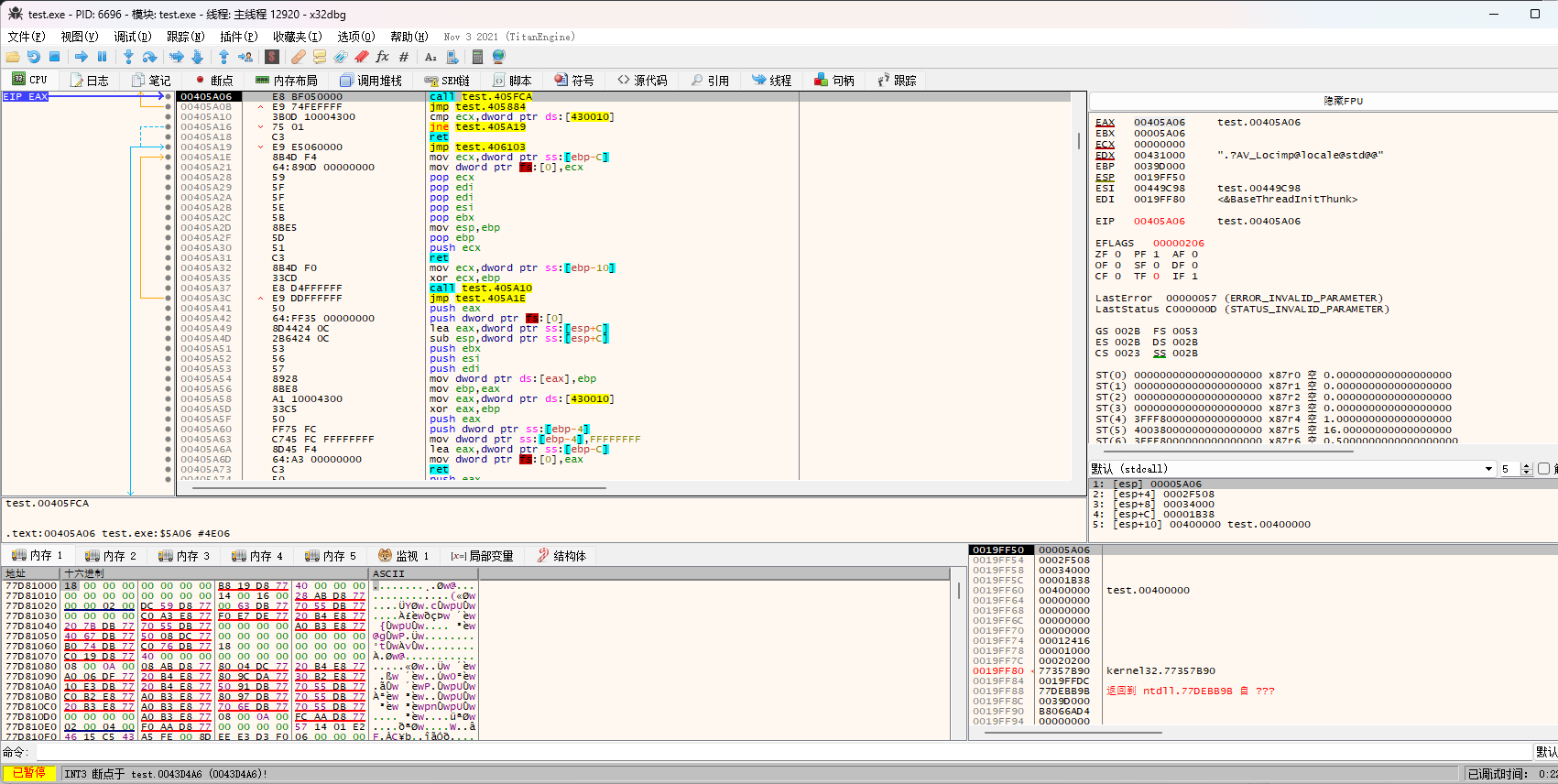Viewport: 1558px width, 784px height.
Task: Switch to the 调用堆栈 call stack tab
Action: tap(371, 81)
